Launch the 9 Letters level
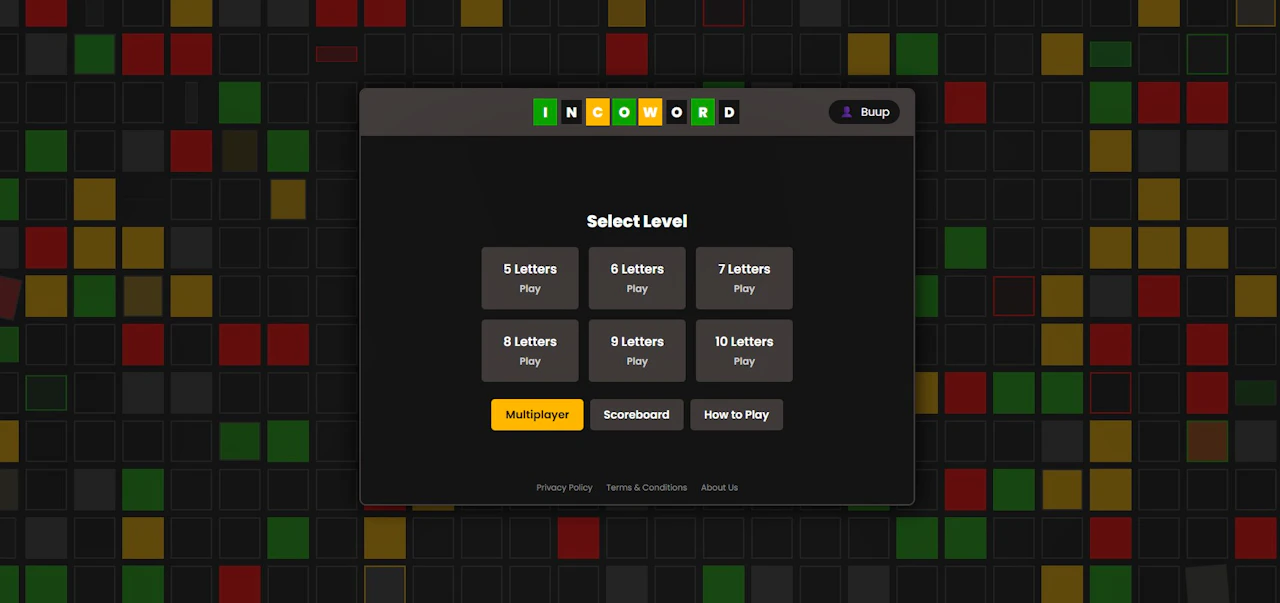 coord(637,351)
